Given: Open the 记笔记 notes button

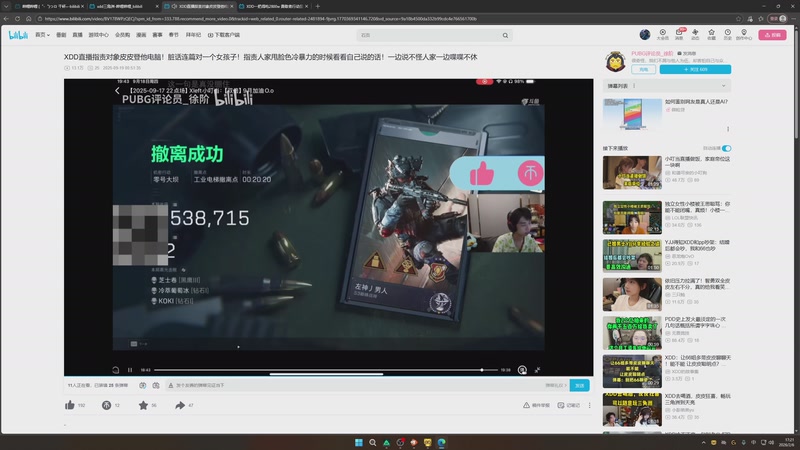Looking at the screenshot, I should pos(569,405).
